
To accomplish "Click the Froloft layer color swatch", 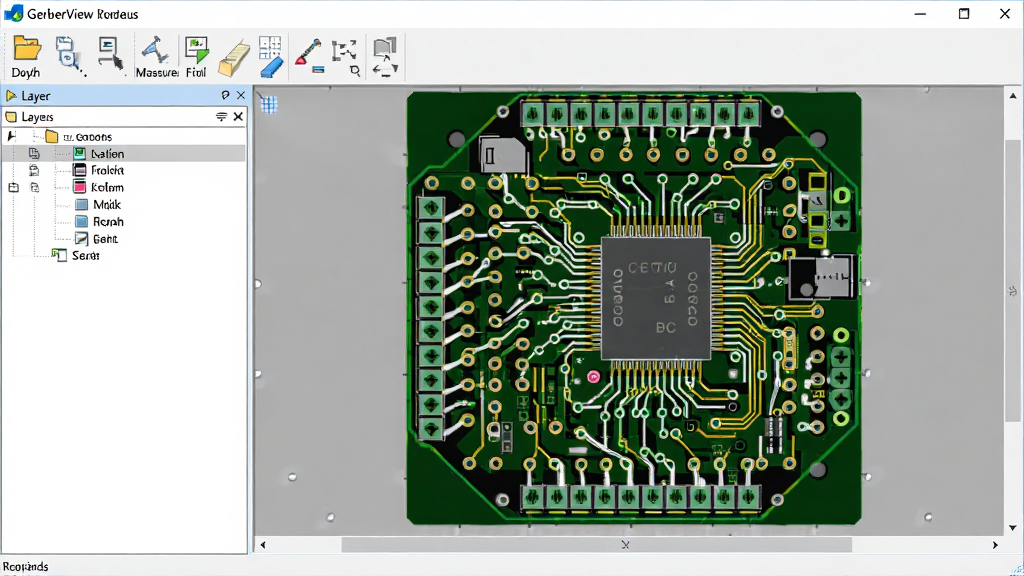I will [x=80, y=170].
